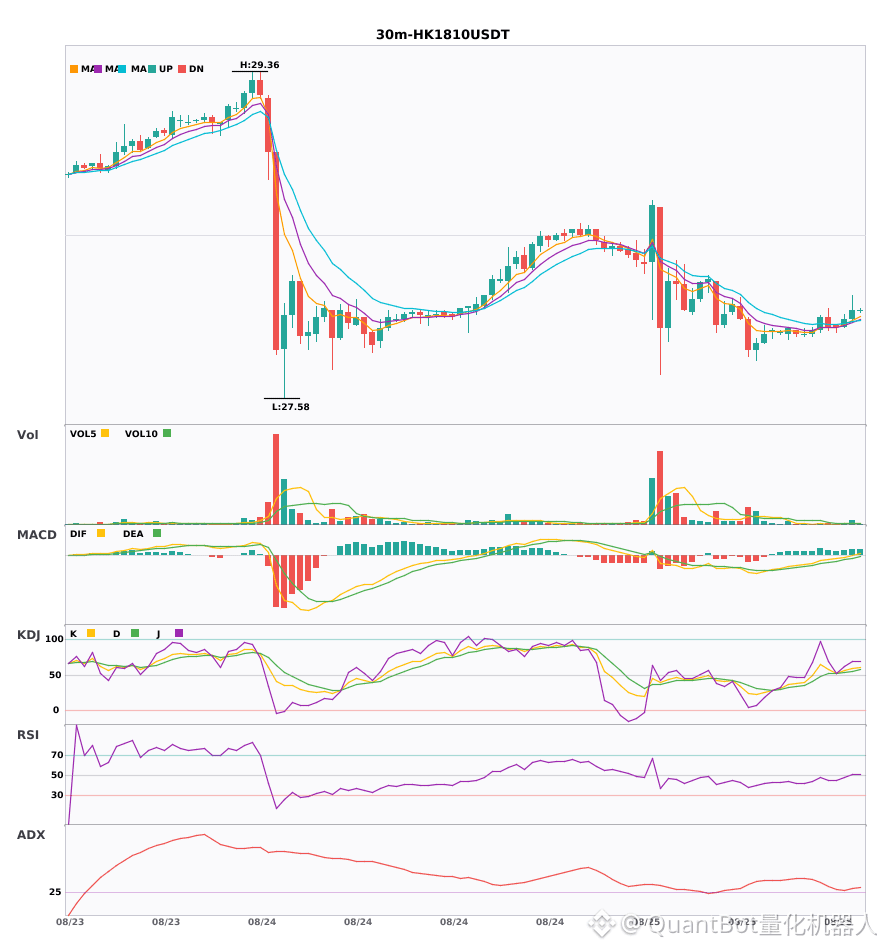Pick the purple J line swatch
The height and width of the screenshot is (950, 885).
[179, 633]
